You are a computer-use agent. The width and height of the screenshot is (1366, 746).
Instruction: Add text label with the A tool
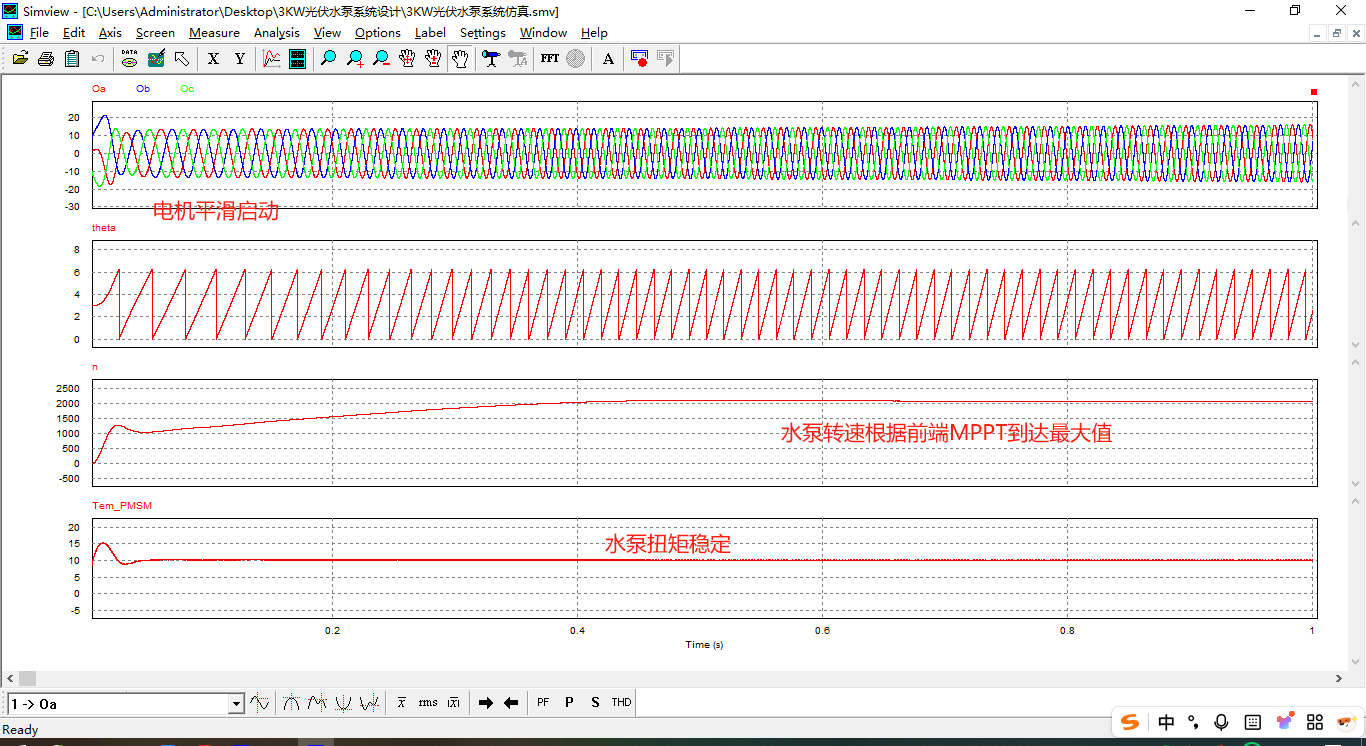tap(608, 59)
